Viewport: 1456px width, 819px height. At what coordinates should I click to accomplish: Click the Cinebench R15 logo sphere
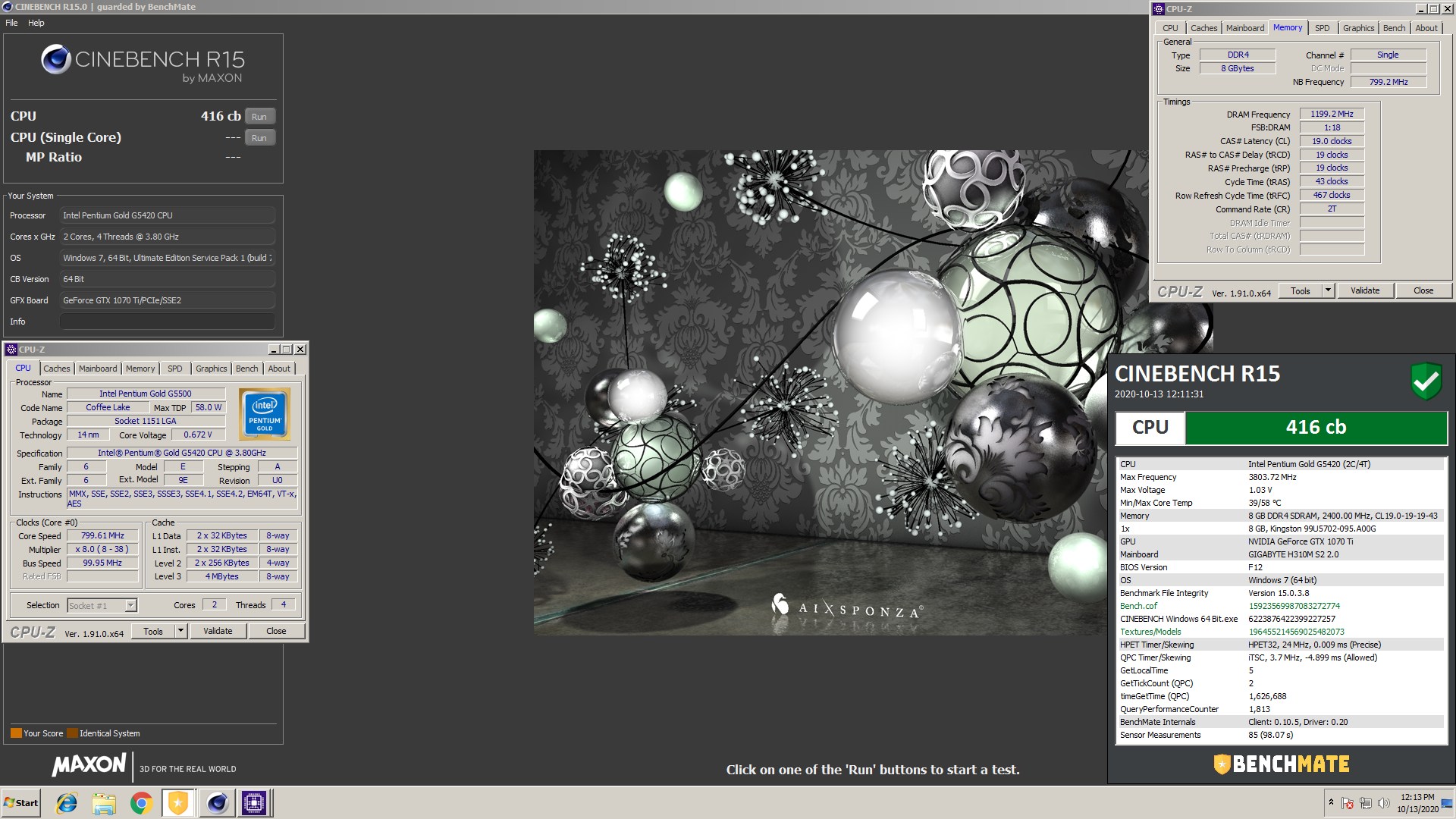[x=56, y=59]
